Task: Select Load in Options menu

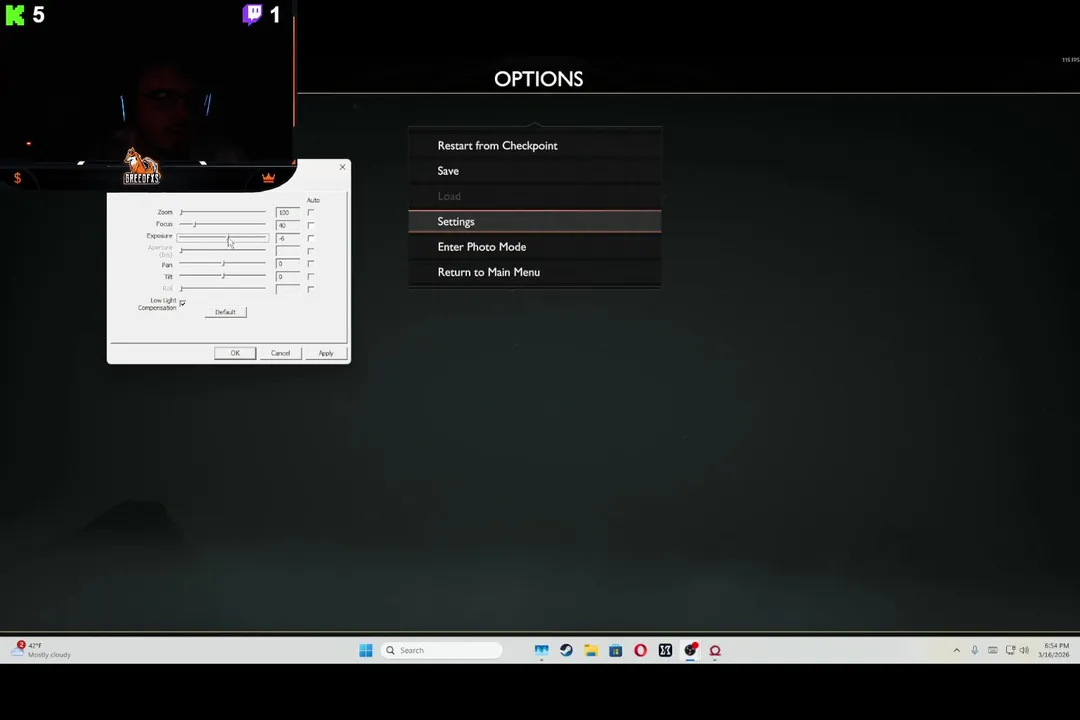Action: tap(534, 196)
